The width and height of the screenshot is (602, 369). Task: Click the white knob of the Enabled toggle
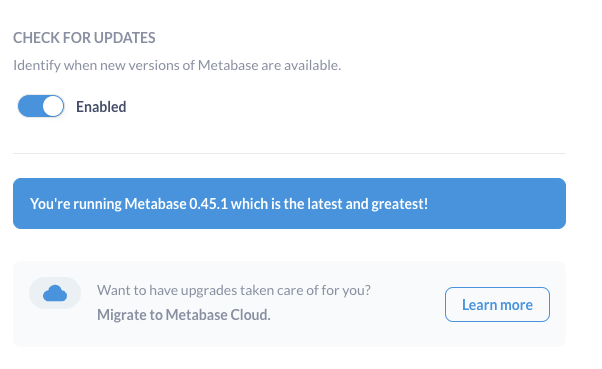53,106
